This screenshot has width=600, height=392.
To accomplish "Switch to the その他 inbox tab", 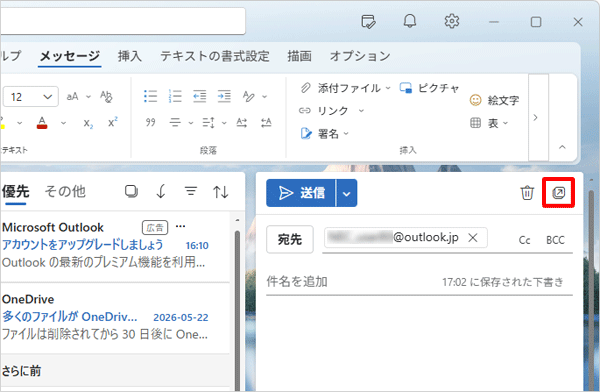I will (65, 191).
